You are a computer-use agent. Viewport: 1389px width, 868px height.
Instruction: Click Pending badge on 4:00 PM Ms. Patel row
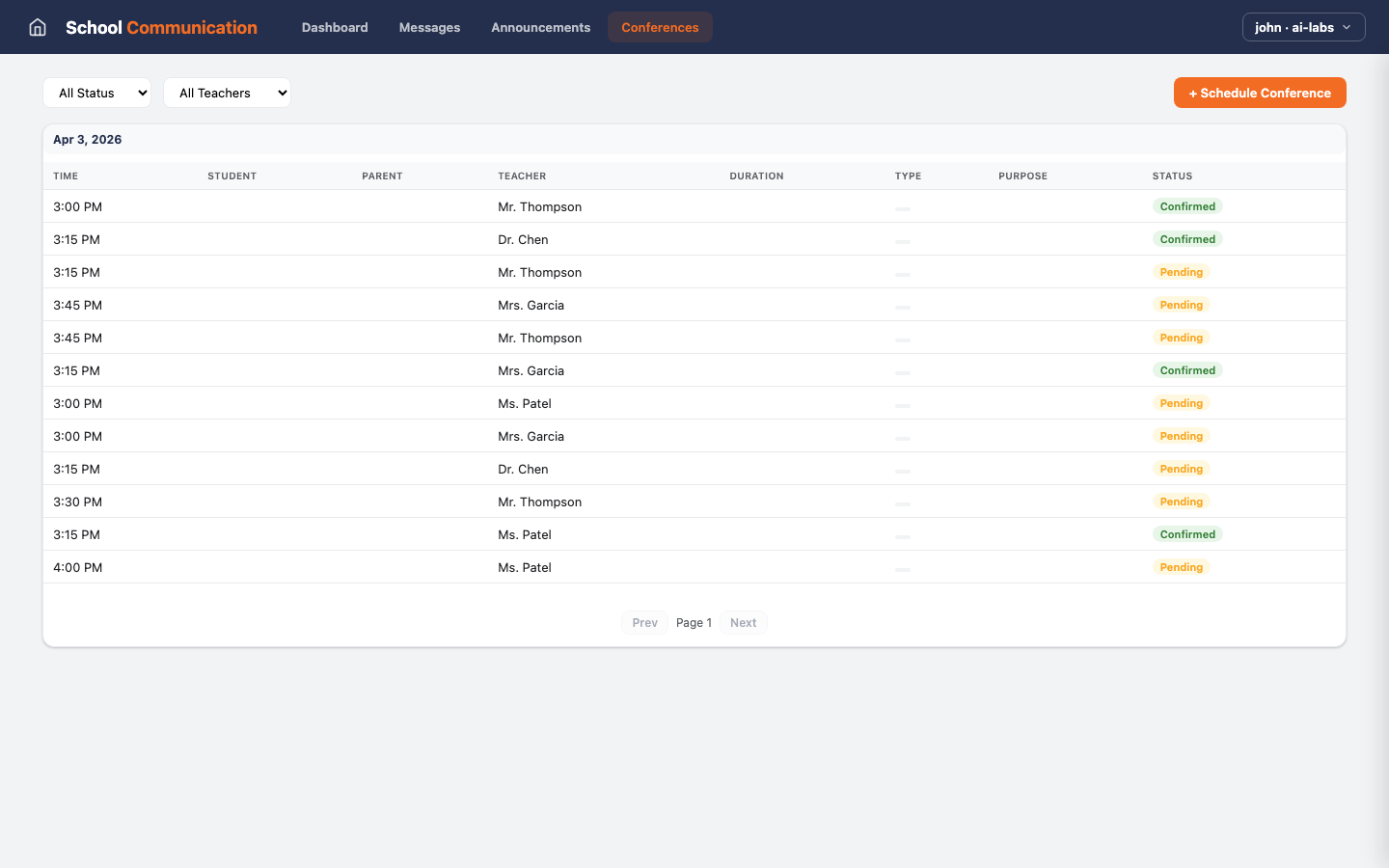point(1181,567)
